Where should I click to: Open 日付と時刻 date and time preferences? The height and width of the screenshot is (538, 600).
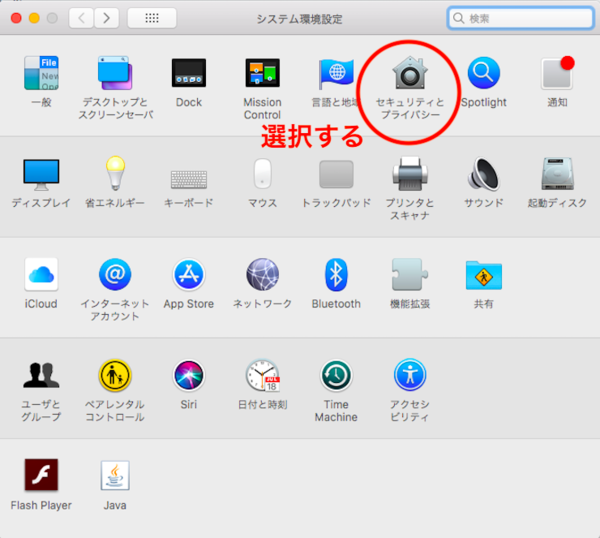(x=262, y=375)
